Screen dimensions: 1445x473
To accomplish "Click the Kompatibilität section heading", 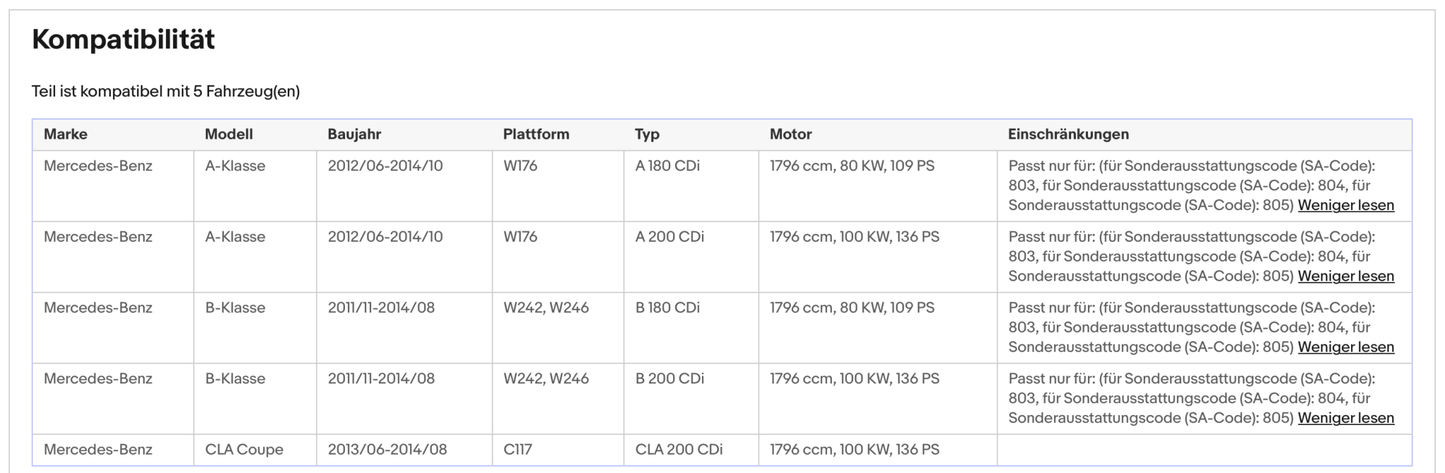I will (123, 40).
